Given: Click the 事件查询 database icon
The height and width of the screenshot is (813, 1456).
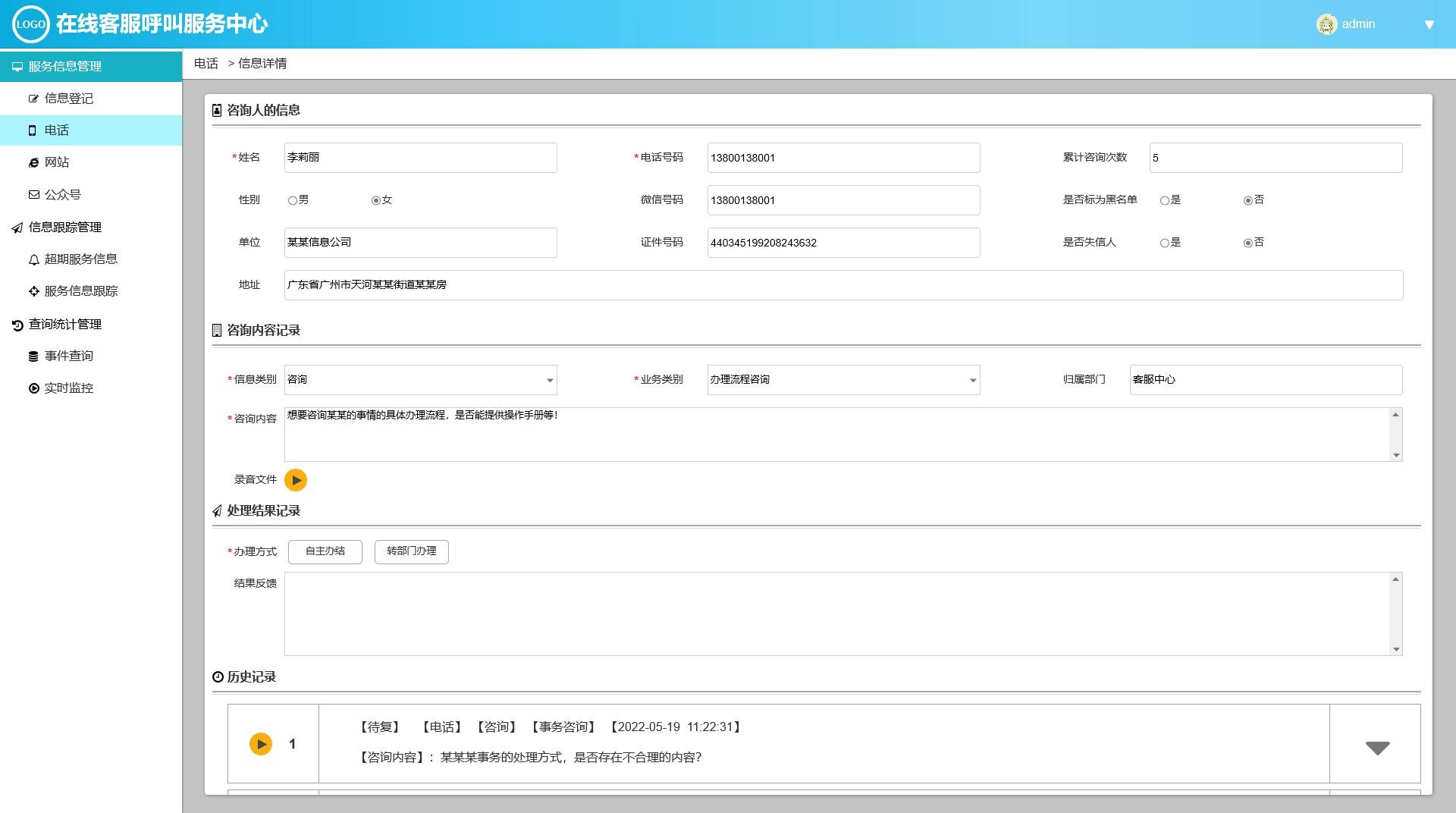Looking at the screenshot, I should pos(33,356).
